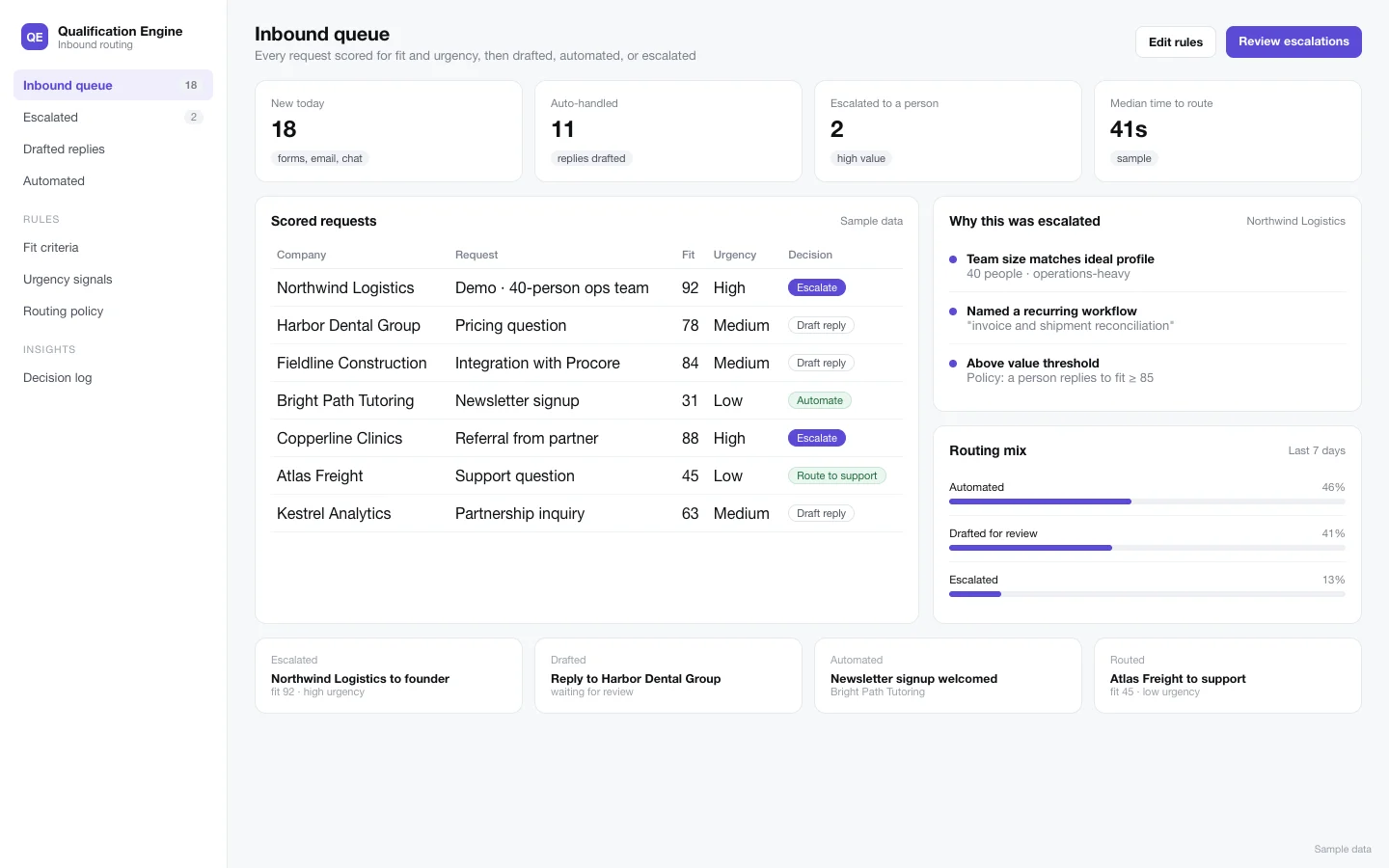
Task: Click Edit rules button
Action: tap(1175, 41)
